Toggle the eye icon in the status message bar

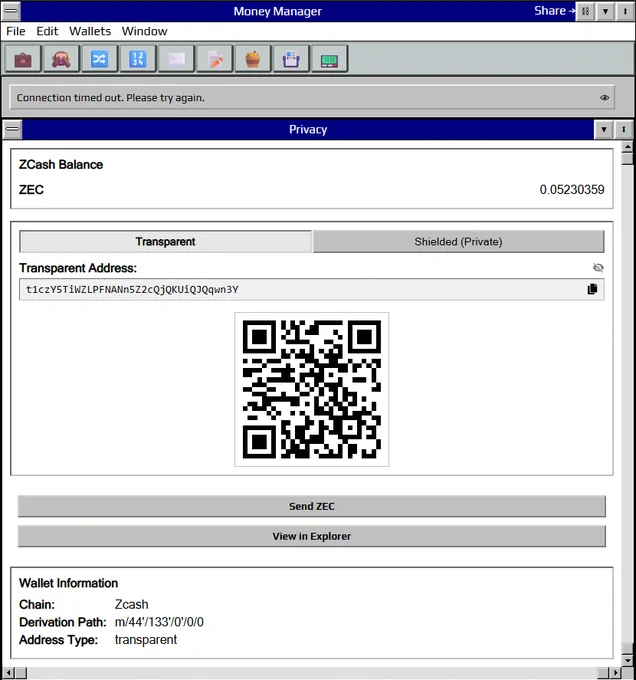[604, 98]
